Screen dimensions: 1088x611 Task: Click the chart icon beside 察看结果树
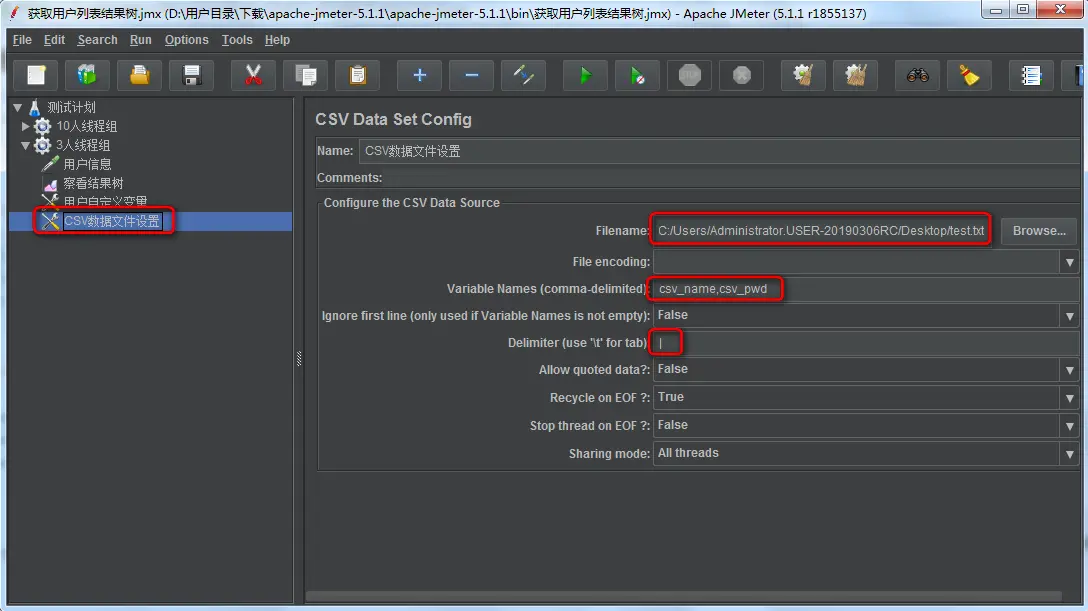click(50, 184)
